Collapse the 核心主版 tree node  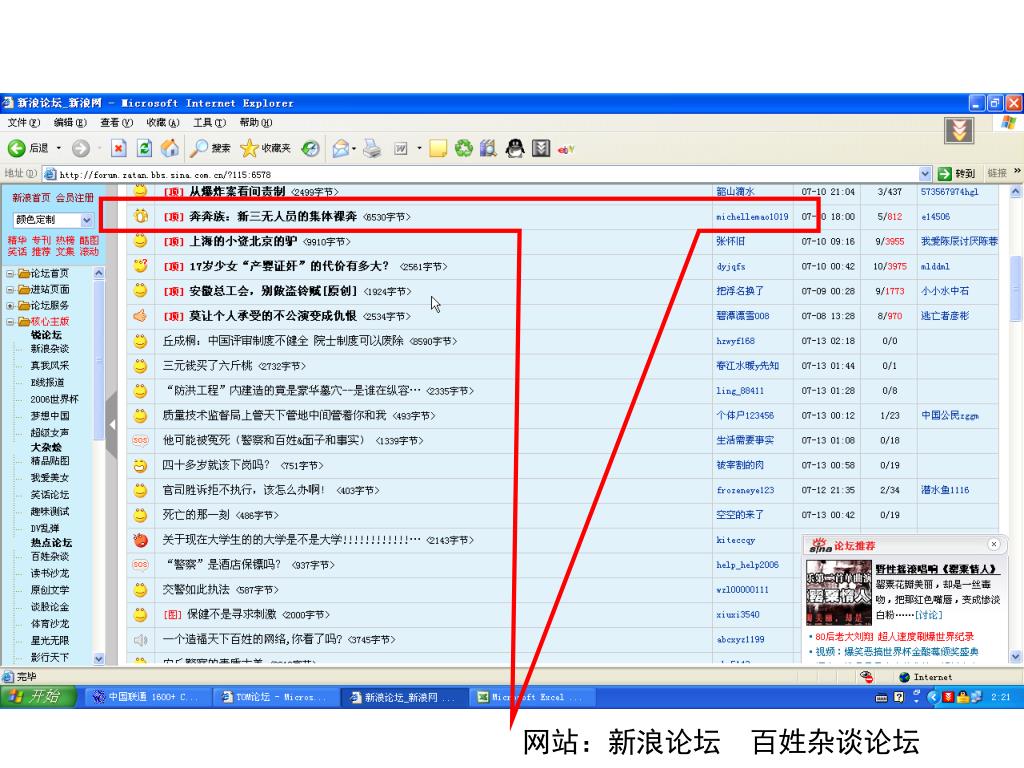click(x=10, y=322)
